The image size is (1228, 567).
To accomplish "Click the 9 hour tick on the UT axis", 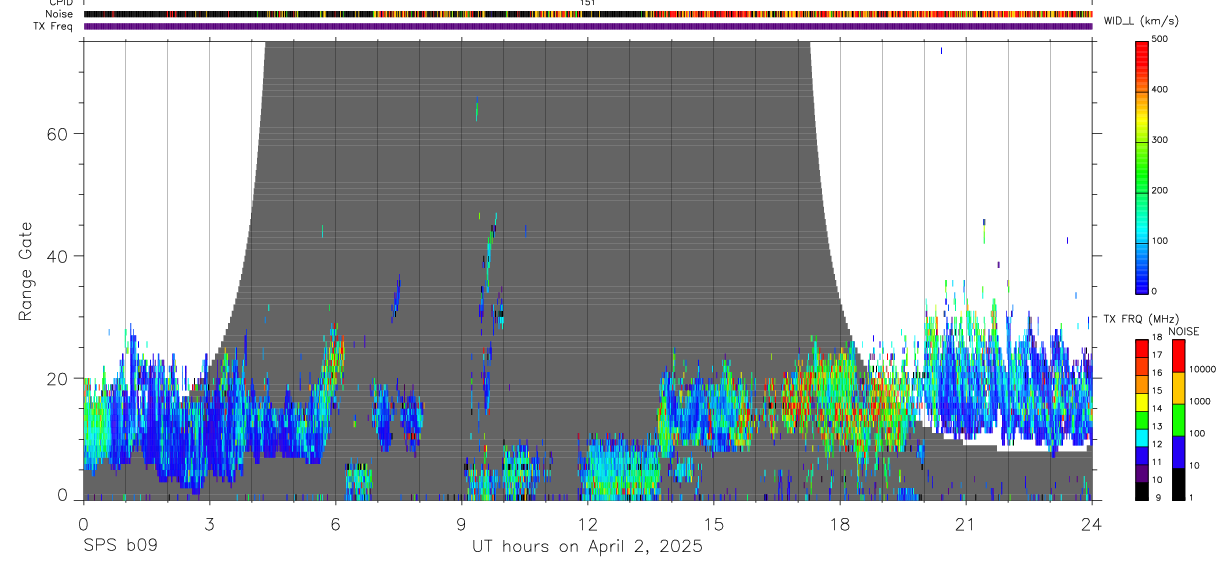I will 461,524.
